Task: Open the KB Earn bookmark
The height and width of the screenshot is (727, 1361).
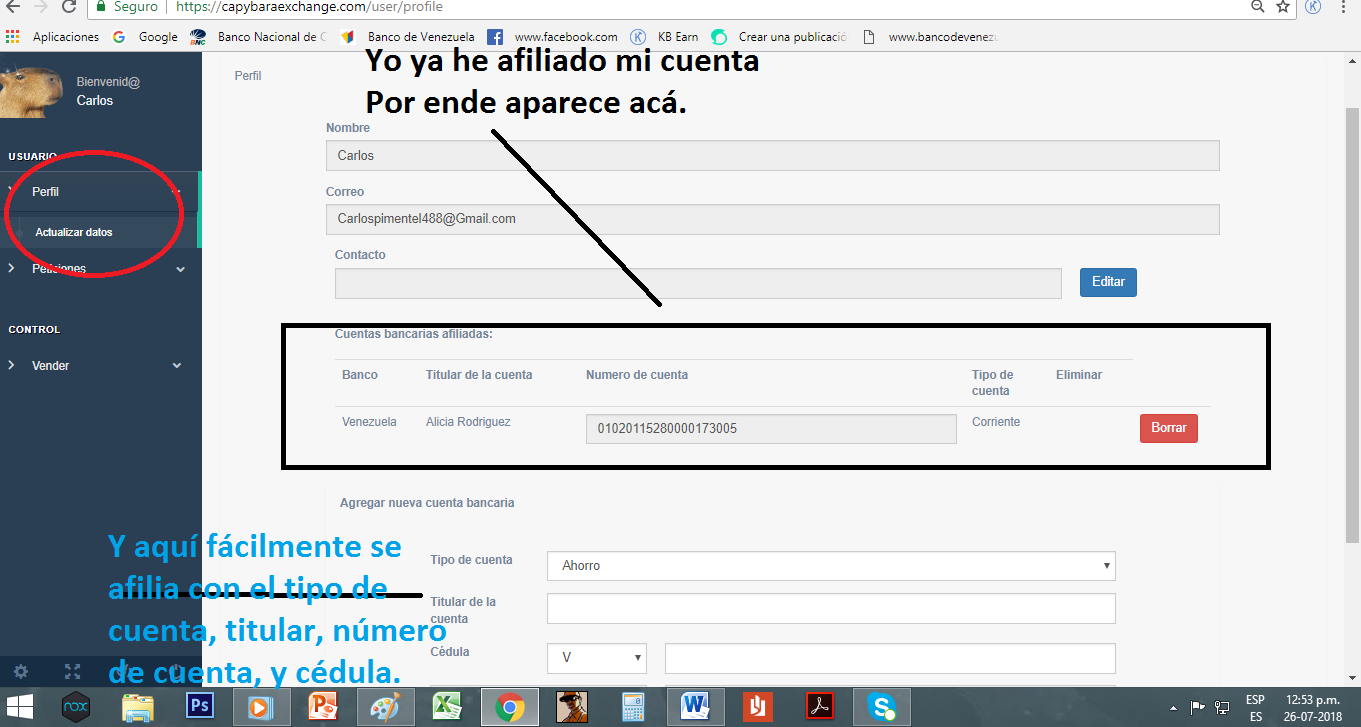Action: click(664, 37)
